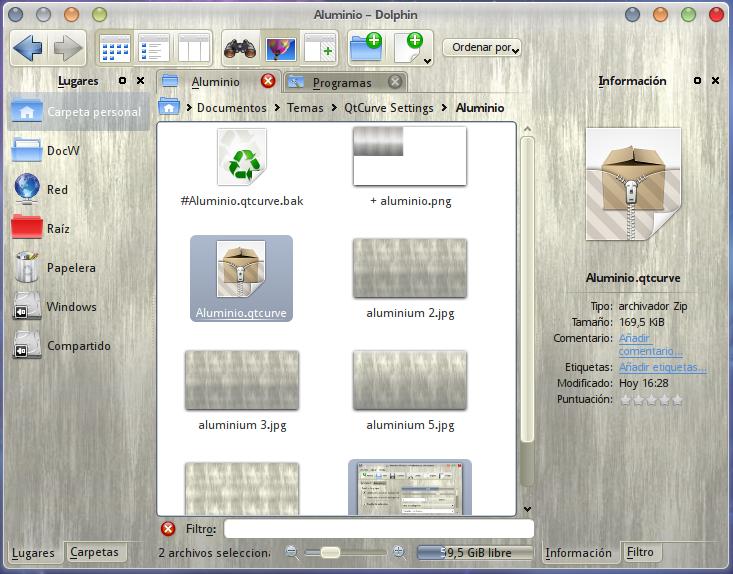
Task: Switch to the Lugares bottom tab
Action: coord(33,552)
